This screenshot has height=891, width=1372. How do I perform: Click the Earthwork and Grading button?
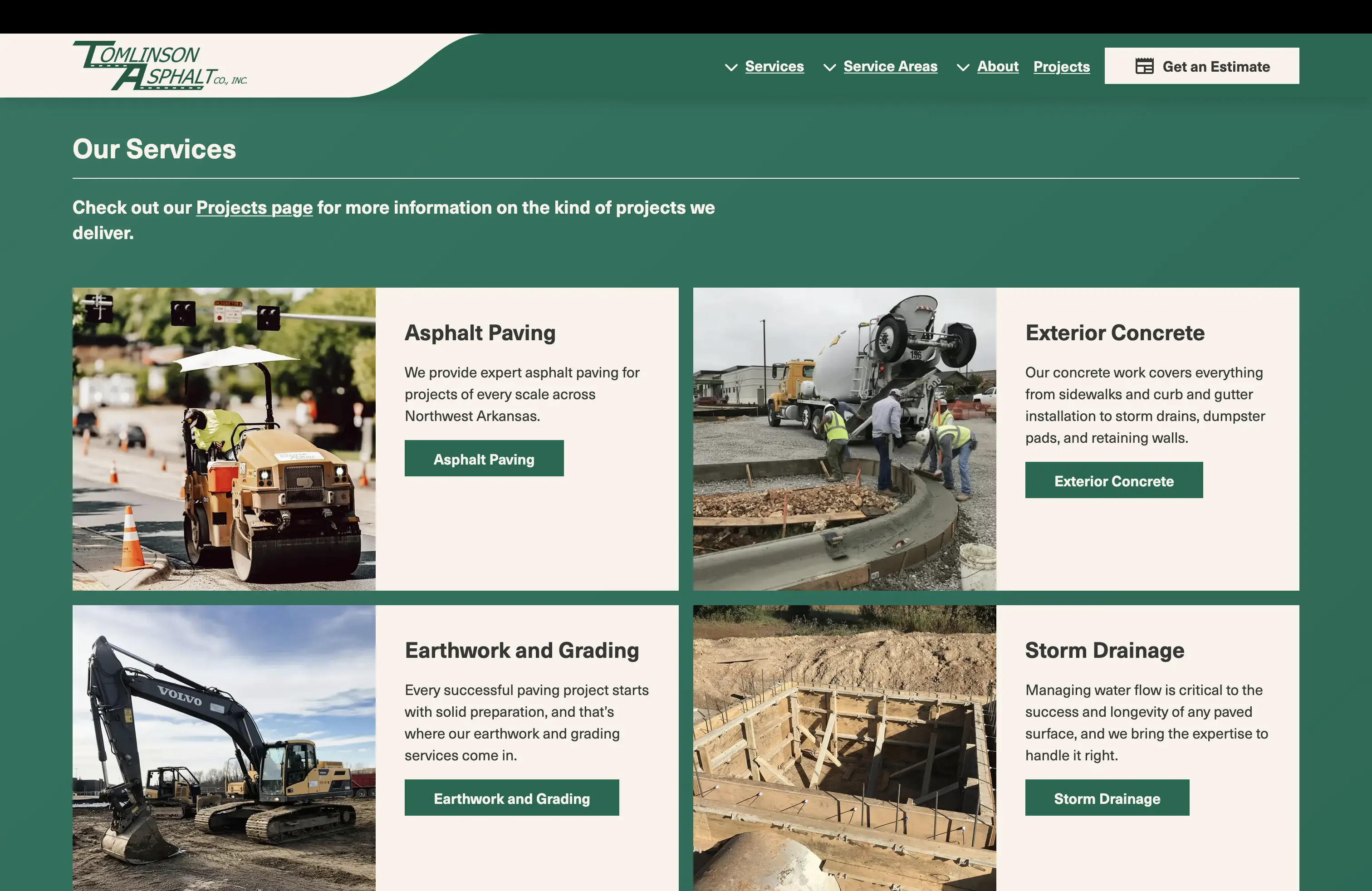pyautogui.click(x=511, y=798)
